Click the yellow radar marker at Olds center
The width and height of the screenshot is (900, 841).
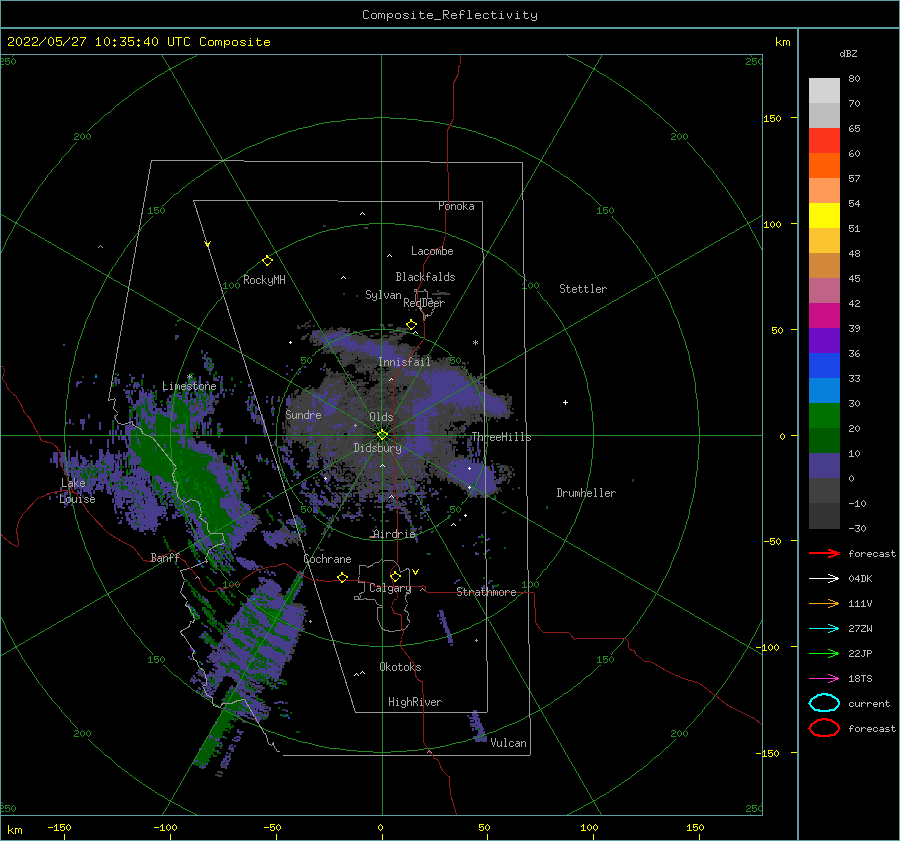tap(382, 435)
